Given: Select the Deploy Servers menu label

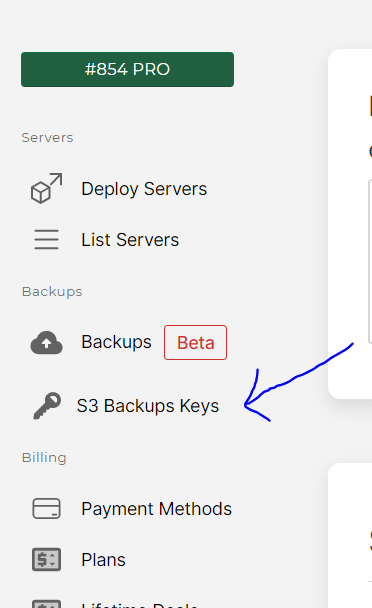Looking at the screenshot, I should pos(144,189).
